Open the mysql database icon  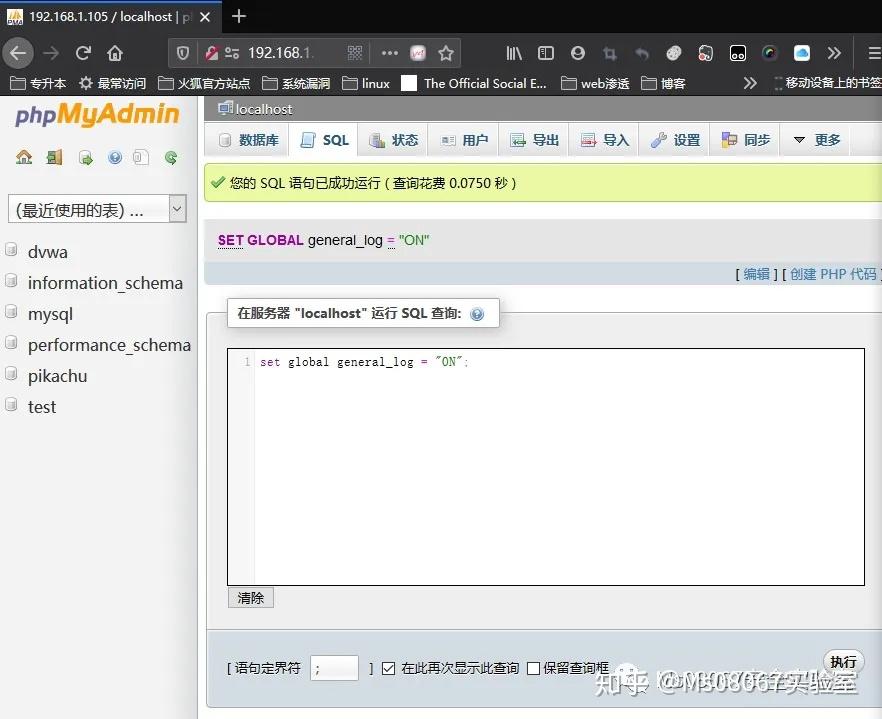pyautogui.click(x=11, y=312)
